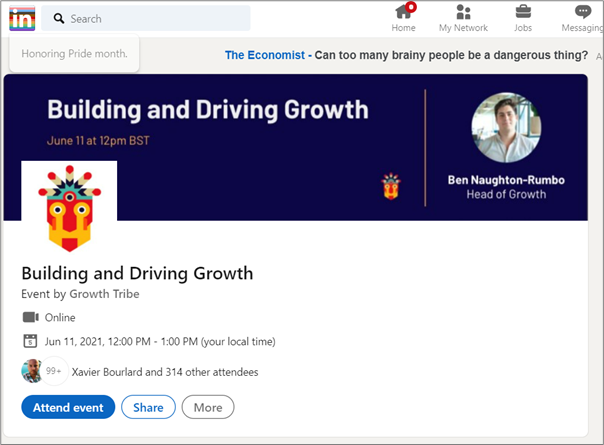Screen dimensions: 604x445
Task: Open the Messaging tab
Action: pyautogui.click(x=582, y=18)
